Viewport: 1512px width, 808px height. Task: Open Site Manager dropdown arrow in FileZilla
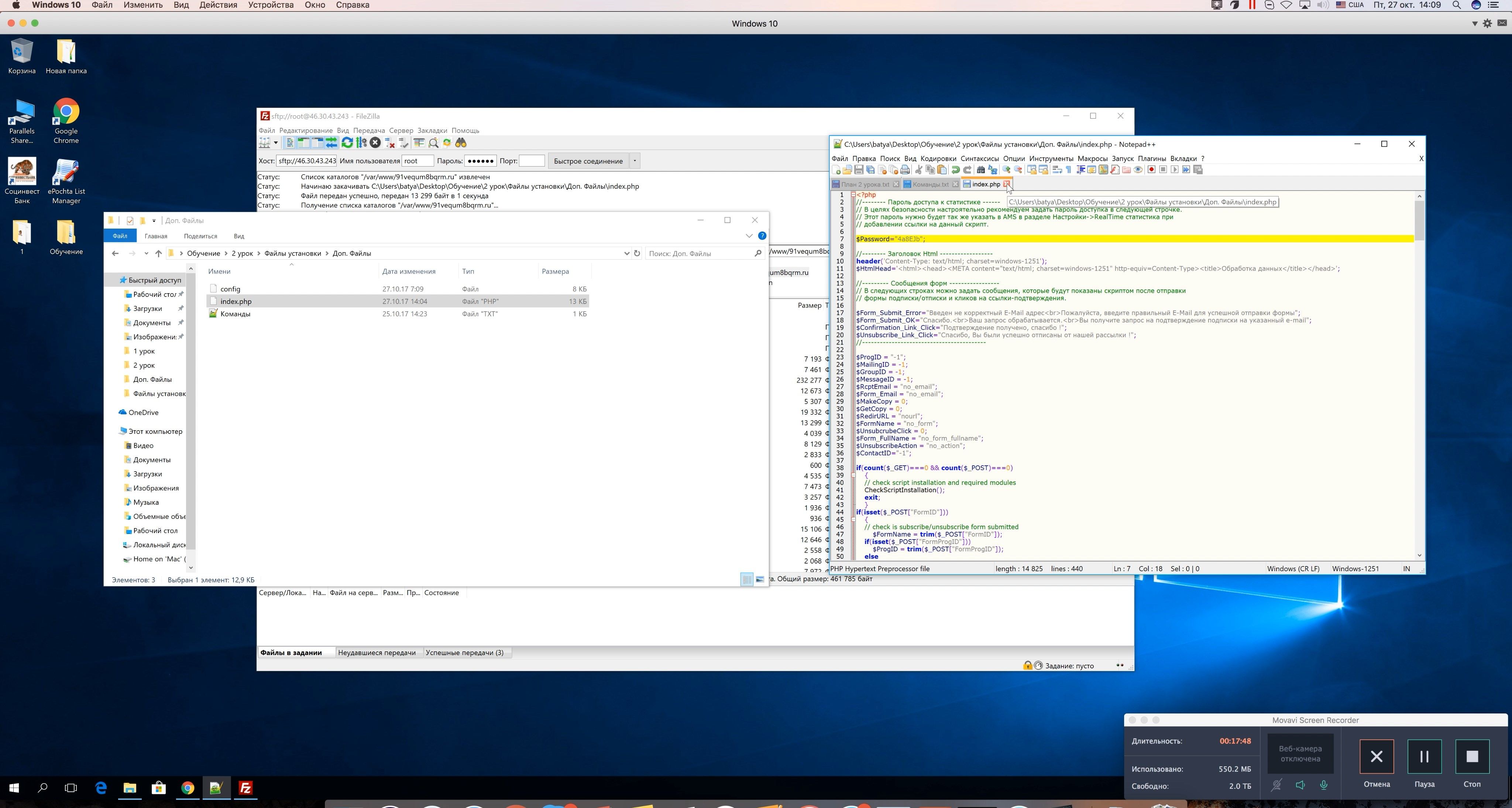pyautogui.click(x=276, y=143)
